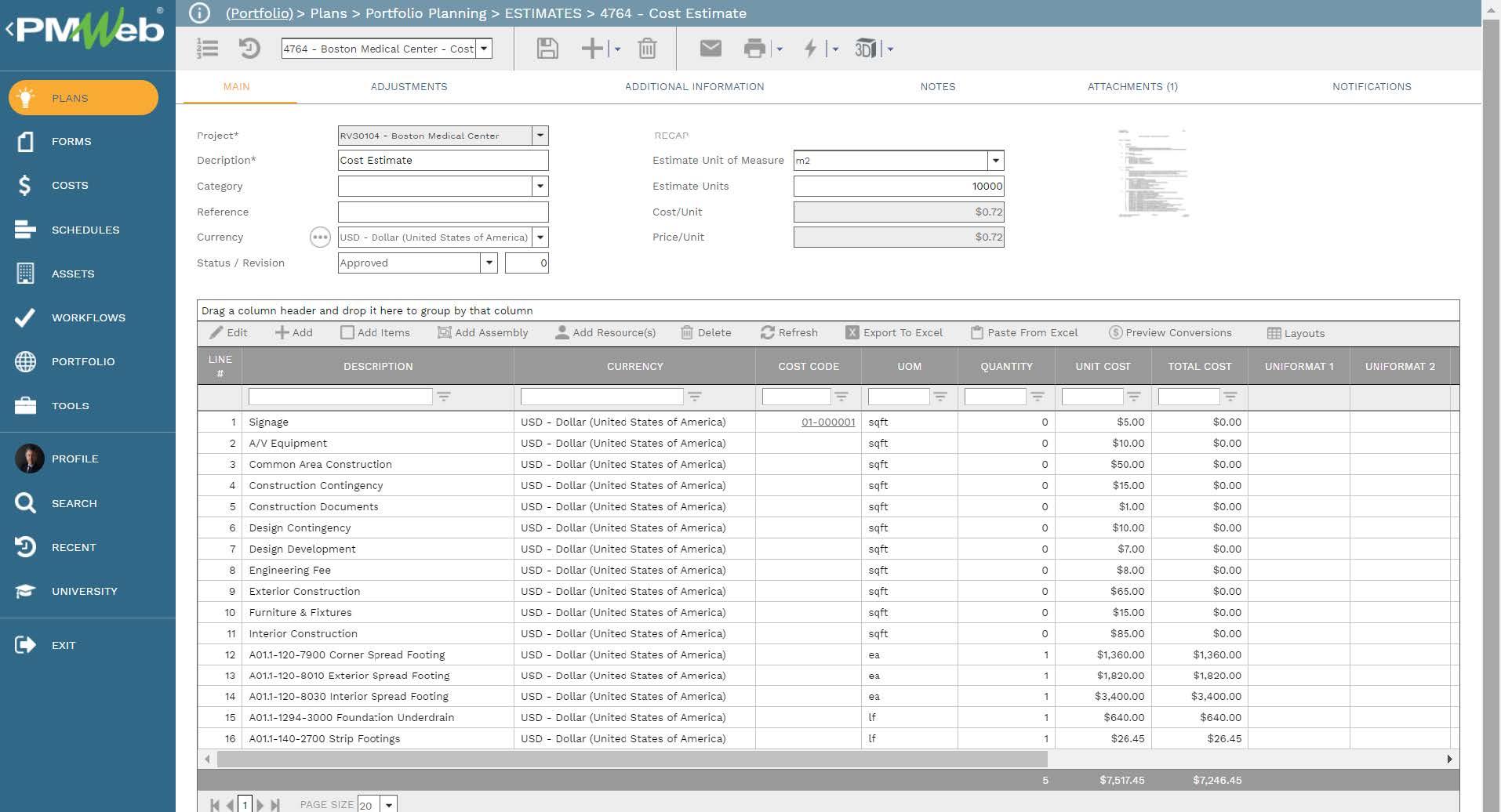Screen dimensions: 1501x812
Task: Switch to the Adjustments tab
Action: [x=409, y=87]
